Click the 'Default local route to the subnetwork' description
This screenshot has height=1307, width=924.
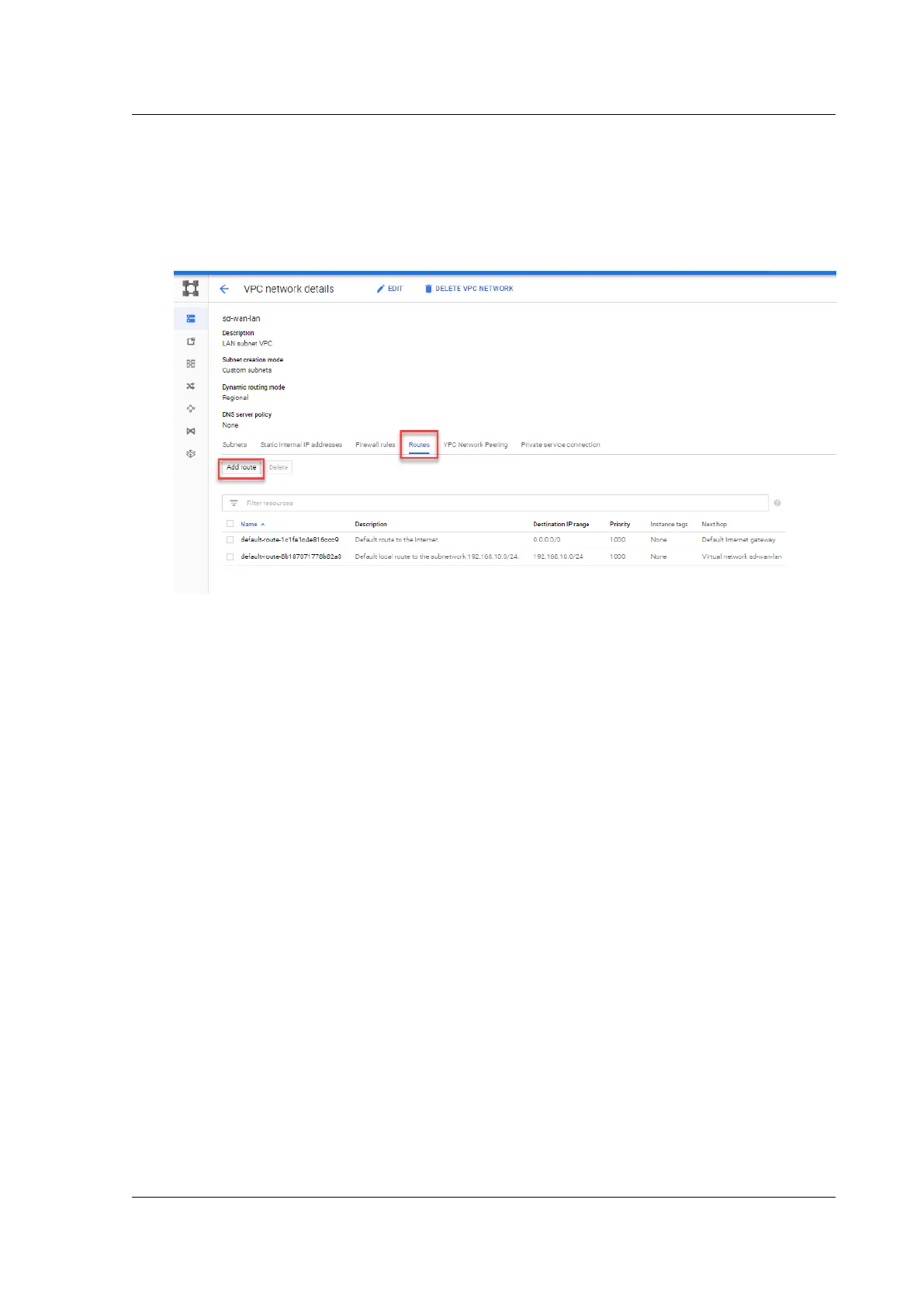point(437,556)
